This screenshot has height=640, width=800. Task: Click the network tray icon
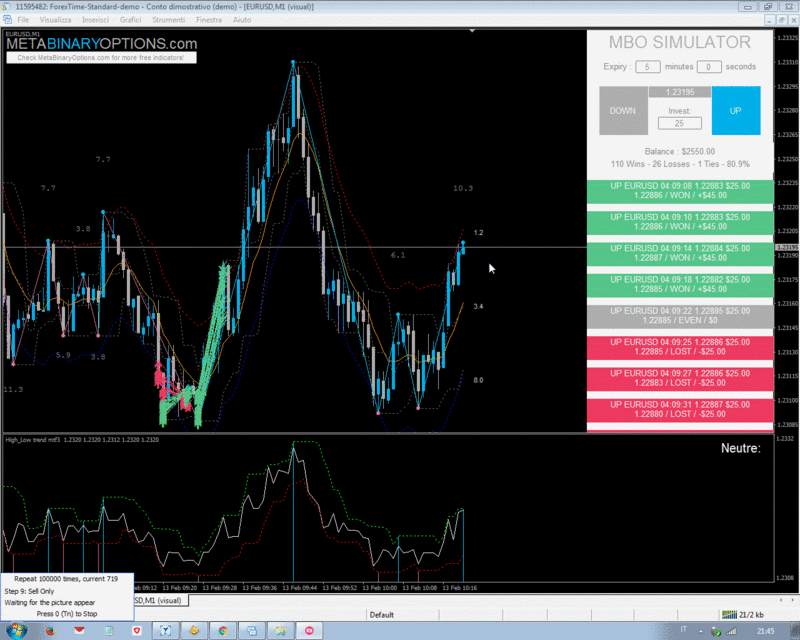pos(716,632)
